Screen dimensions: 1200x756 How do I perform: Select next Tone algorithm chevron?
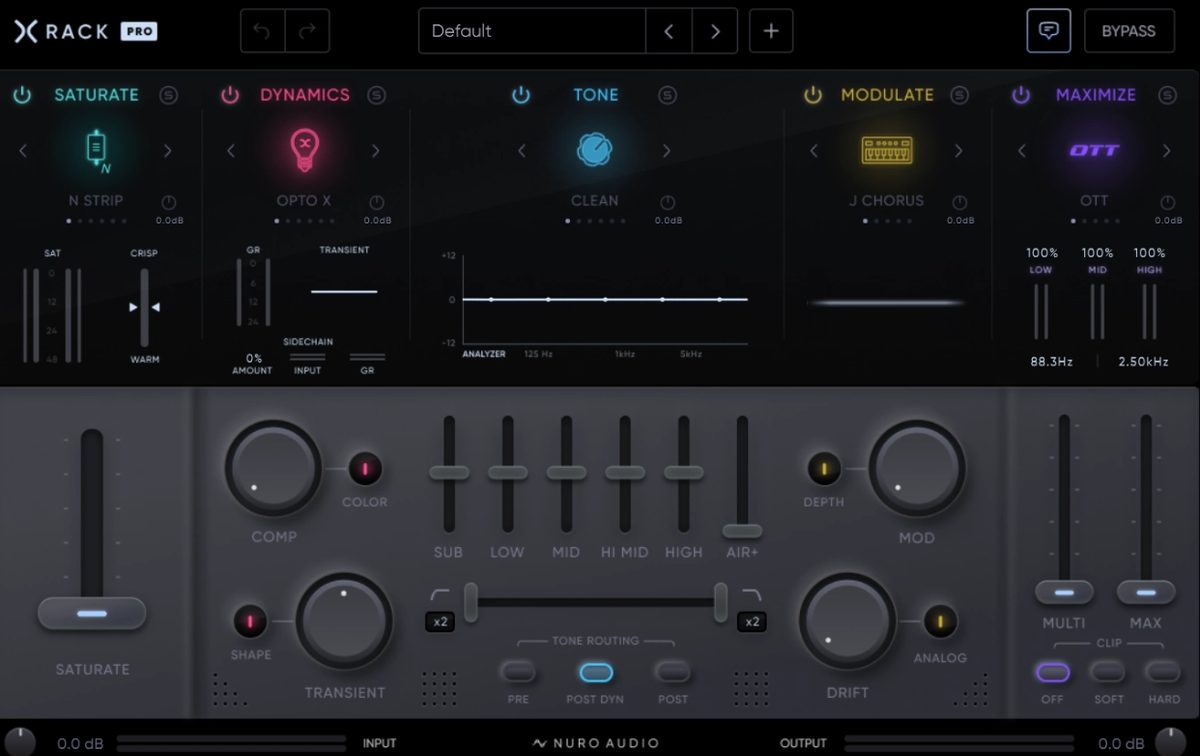click(x=666, y=151)
